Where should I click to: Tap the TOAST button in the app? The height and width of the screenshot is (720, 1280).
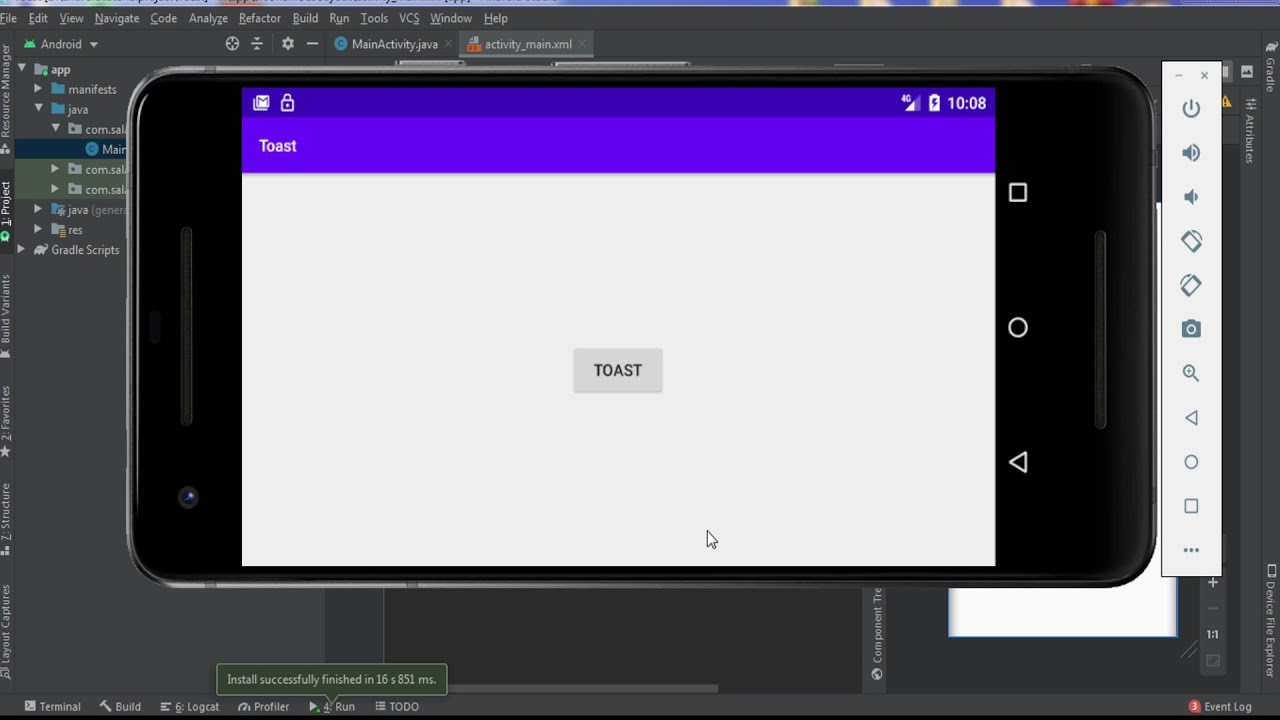(x=618, y=370)
